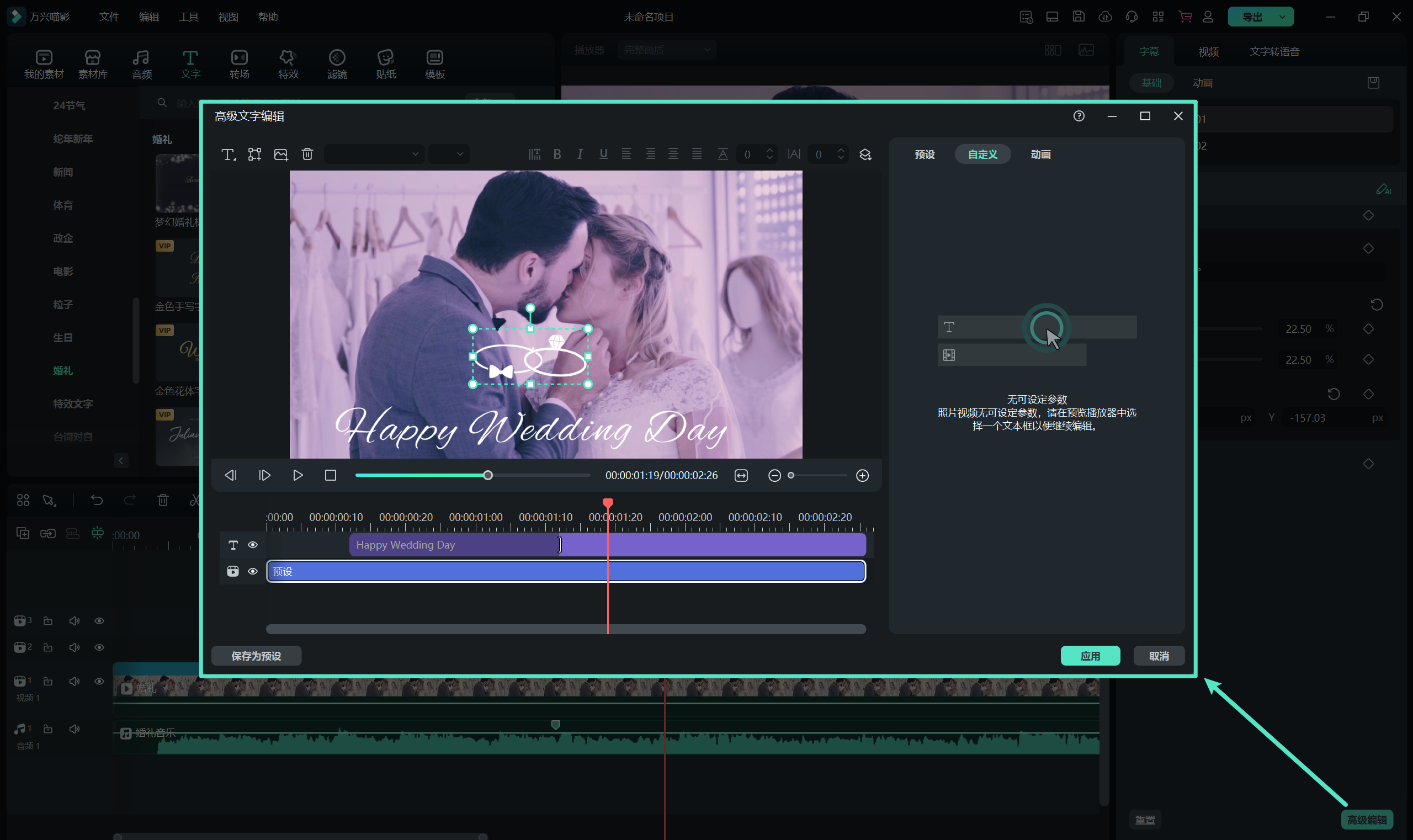The image size is (1413, 840).
Task: Toggle italic text formatting
Action: pyautogui.click(x=580, y=154)
